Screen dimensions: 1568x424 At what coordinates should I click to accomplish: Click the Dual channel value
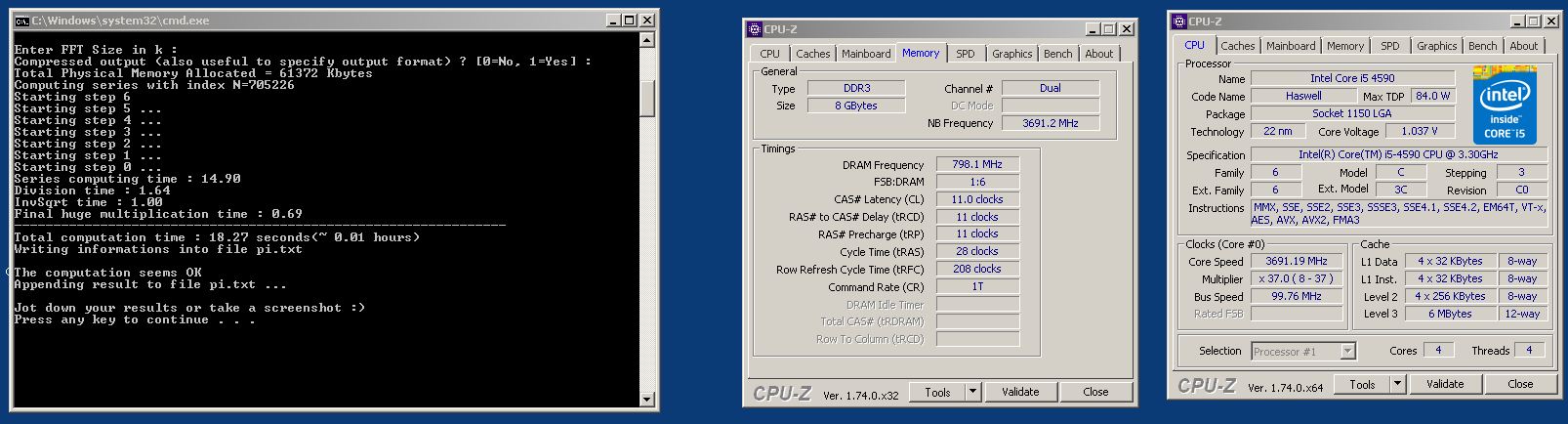[1051, 88]
